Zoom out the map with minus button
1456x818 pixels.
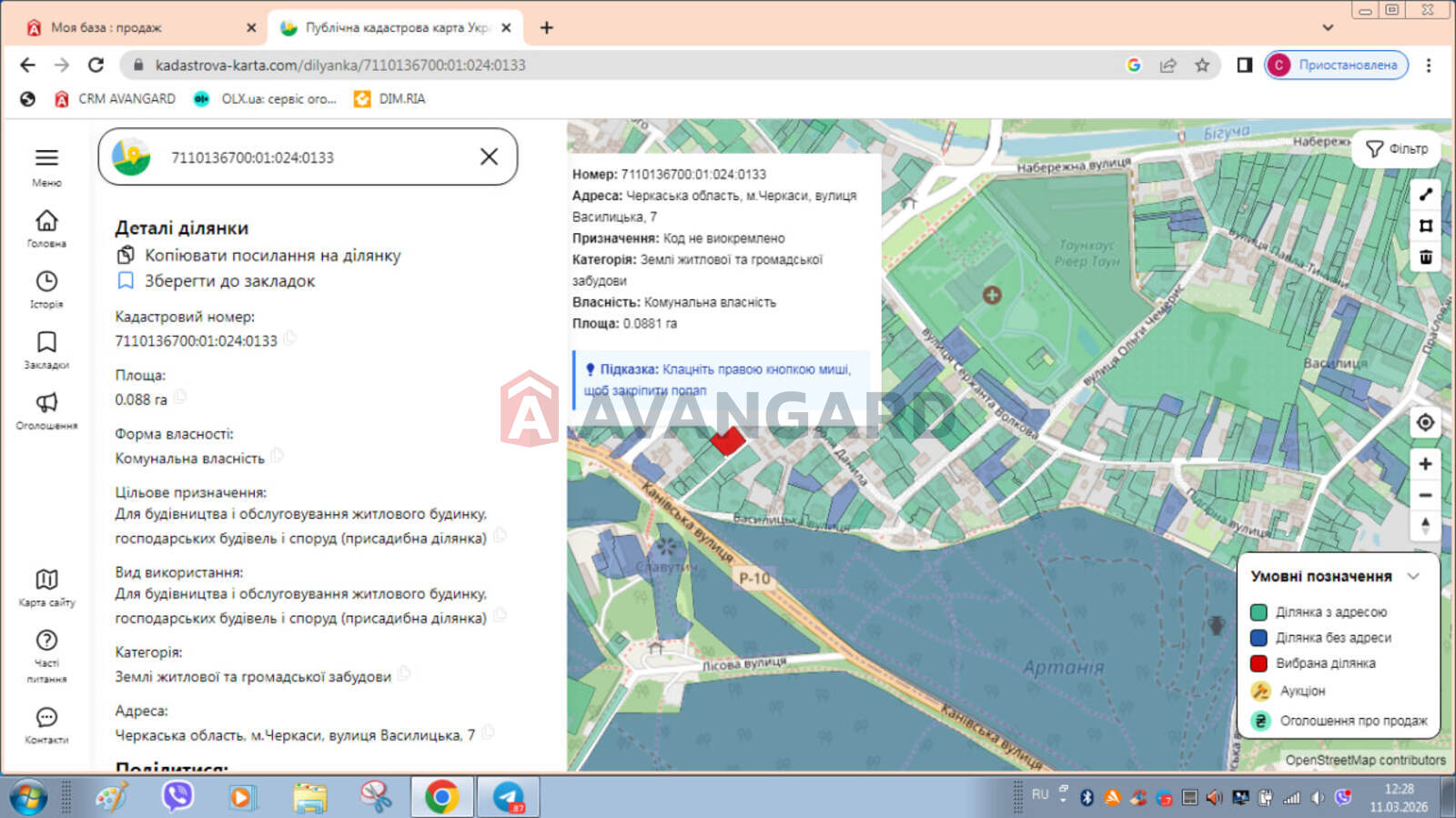1425,496
